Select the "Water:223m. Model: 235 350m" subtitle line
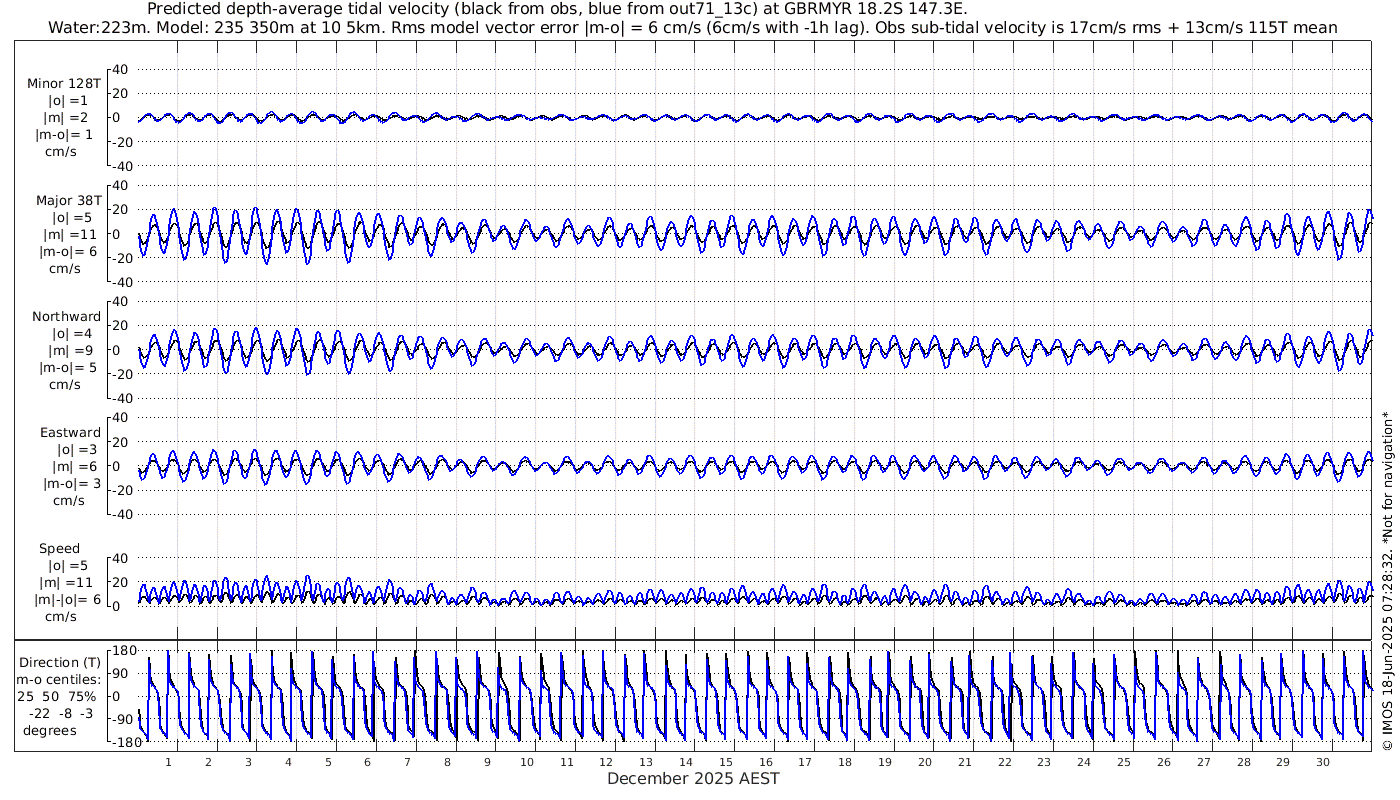This screenshot has width=1400, height=800. (x=693, y=27)
